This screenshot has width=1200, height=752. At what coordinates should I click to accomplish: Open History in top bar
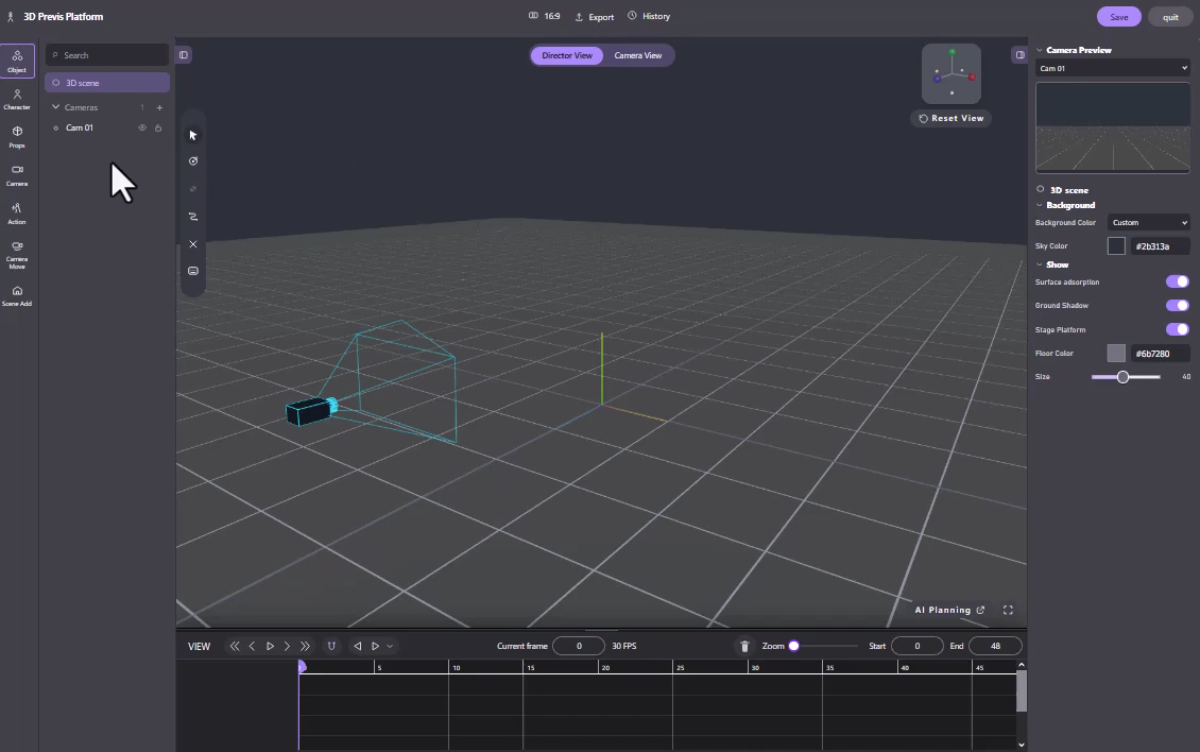point(649,16)
